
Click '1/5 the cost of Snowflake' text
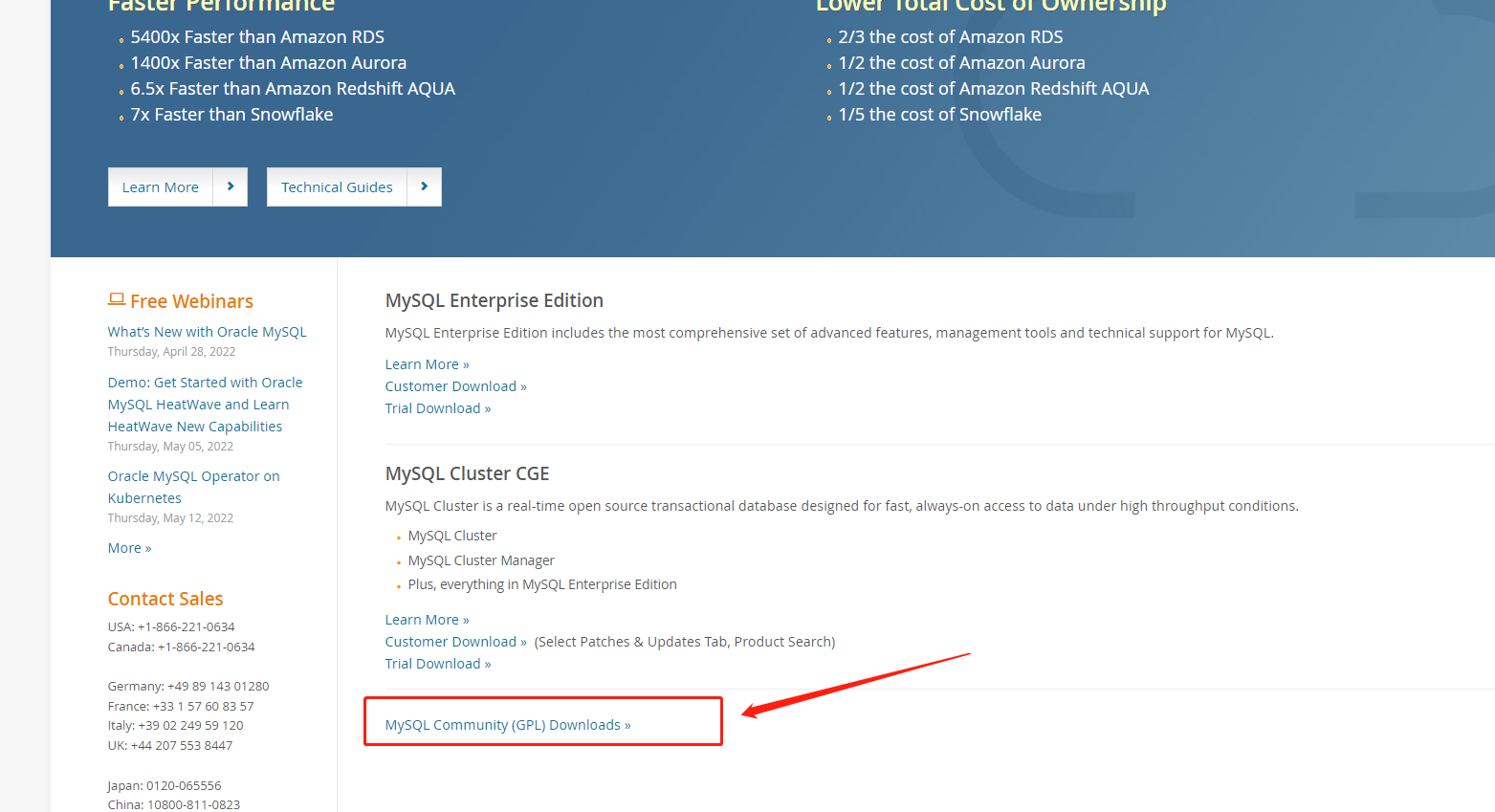[x=940, y=115]
